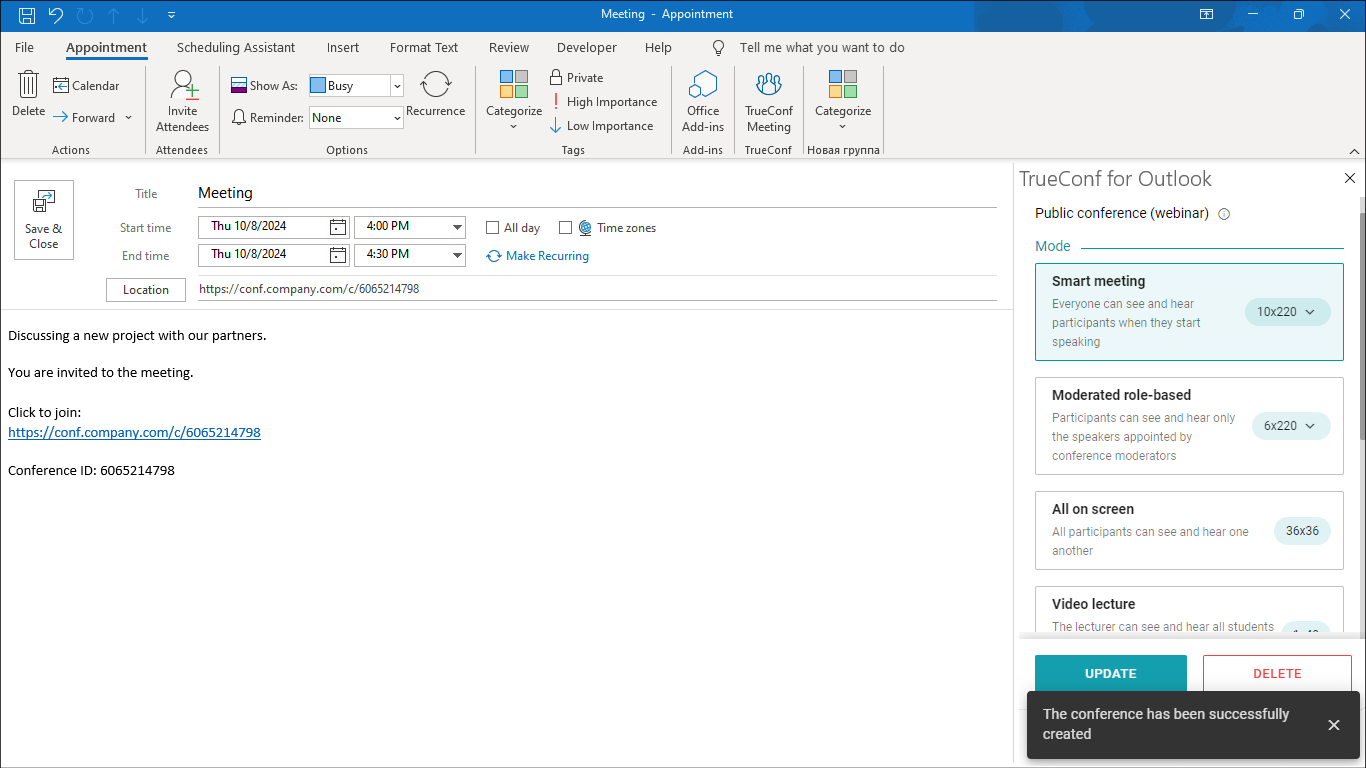Click the Save icon in title bar
The image size is (1366, 768).
27,15
